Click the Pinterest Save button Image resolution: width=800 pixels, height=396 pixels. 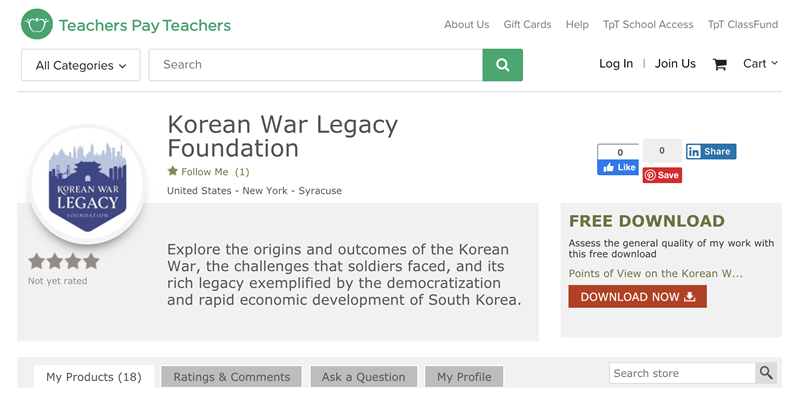[x=662, y=175]
